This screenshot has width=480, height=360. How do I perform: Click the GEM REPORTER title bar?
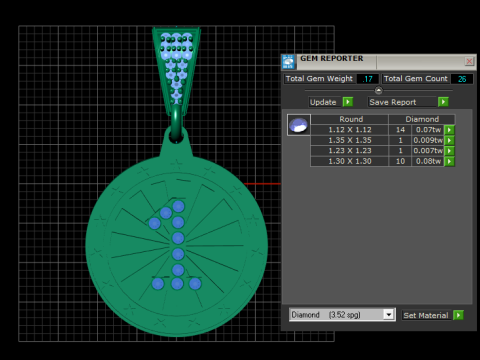click(x=378, y=62)
